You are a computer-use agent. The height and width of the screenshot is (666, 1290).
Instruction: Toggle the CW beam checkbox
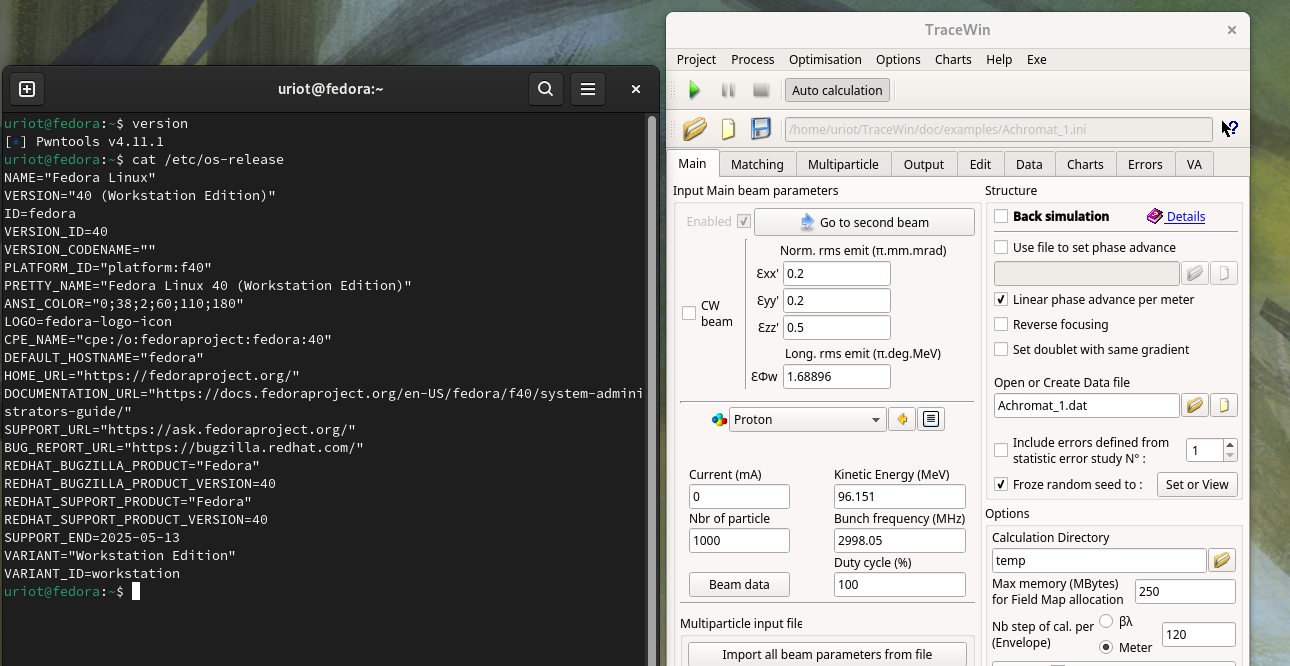coord(689,314)
